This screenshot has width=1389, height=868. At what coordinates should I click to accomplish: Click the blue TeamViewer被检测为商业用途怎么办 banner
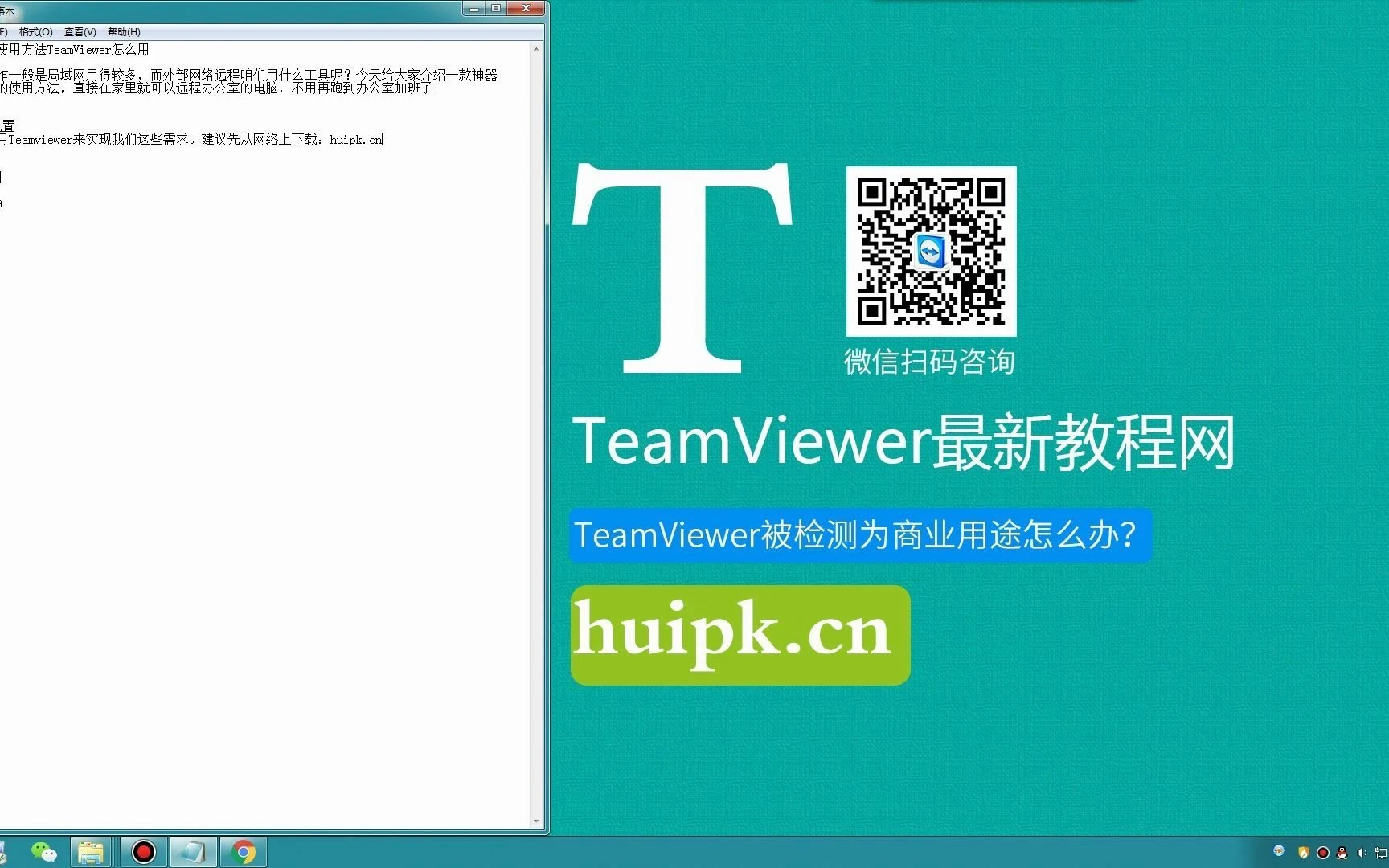point(861,534)
